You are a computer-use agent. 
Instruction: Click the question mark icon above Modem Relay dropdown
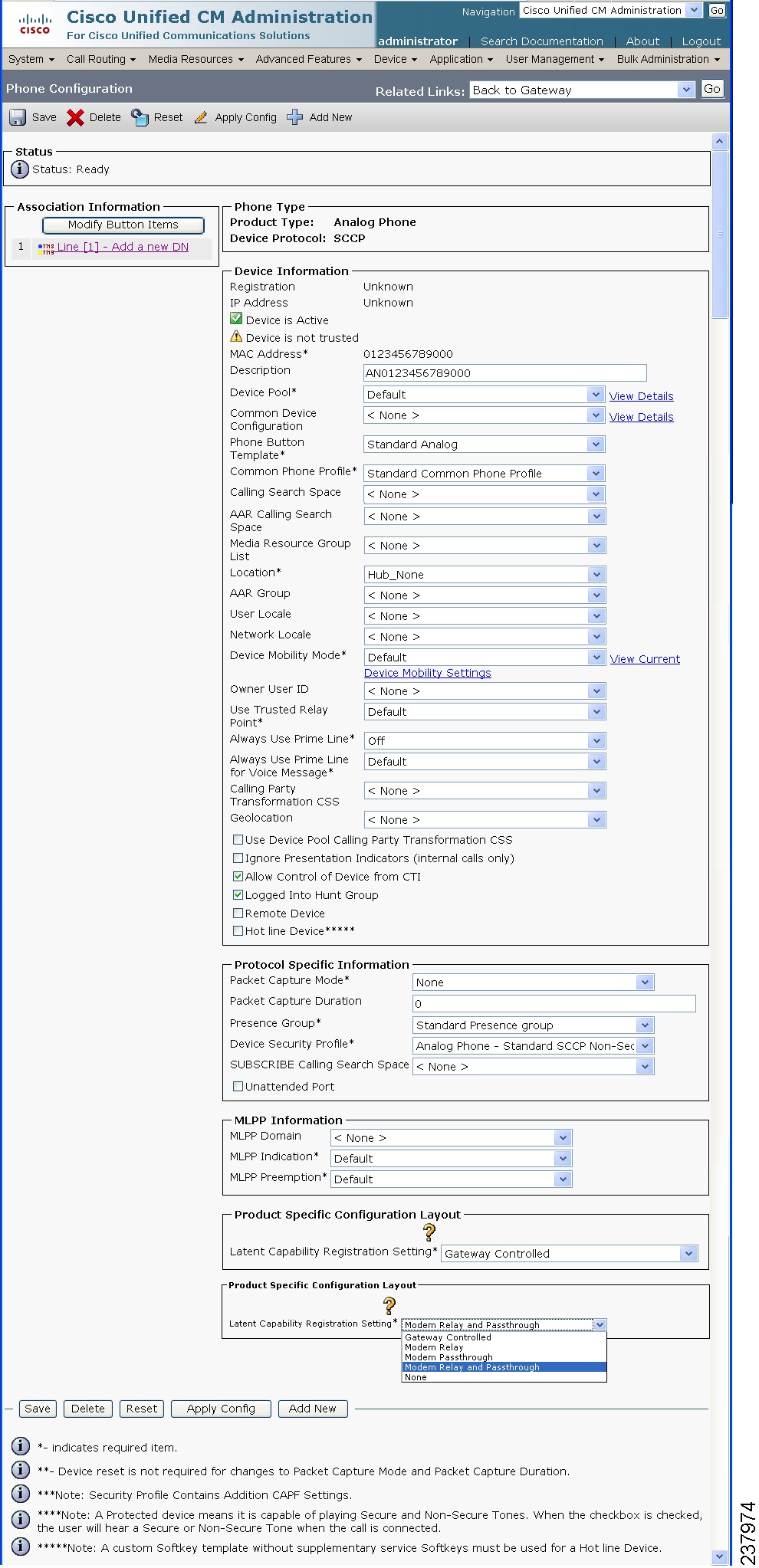click(389, 1306)
